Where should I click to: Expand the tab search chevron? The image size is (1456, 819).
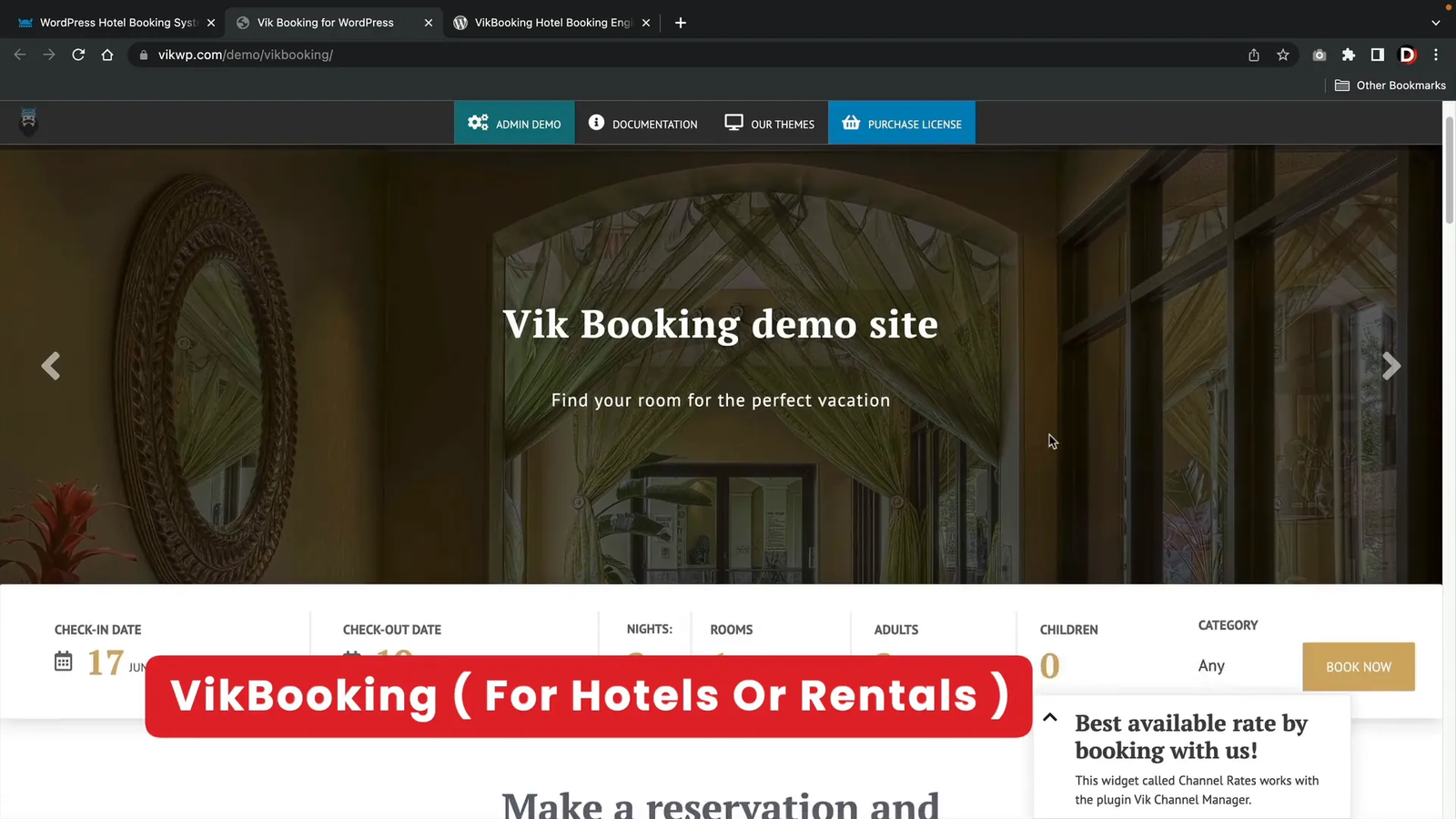(1436, 23)
